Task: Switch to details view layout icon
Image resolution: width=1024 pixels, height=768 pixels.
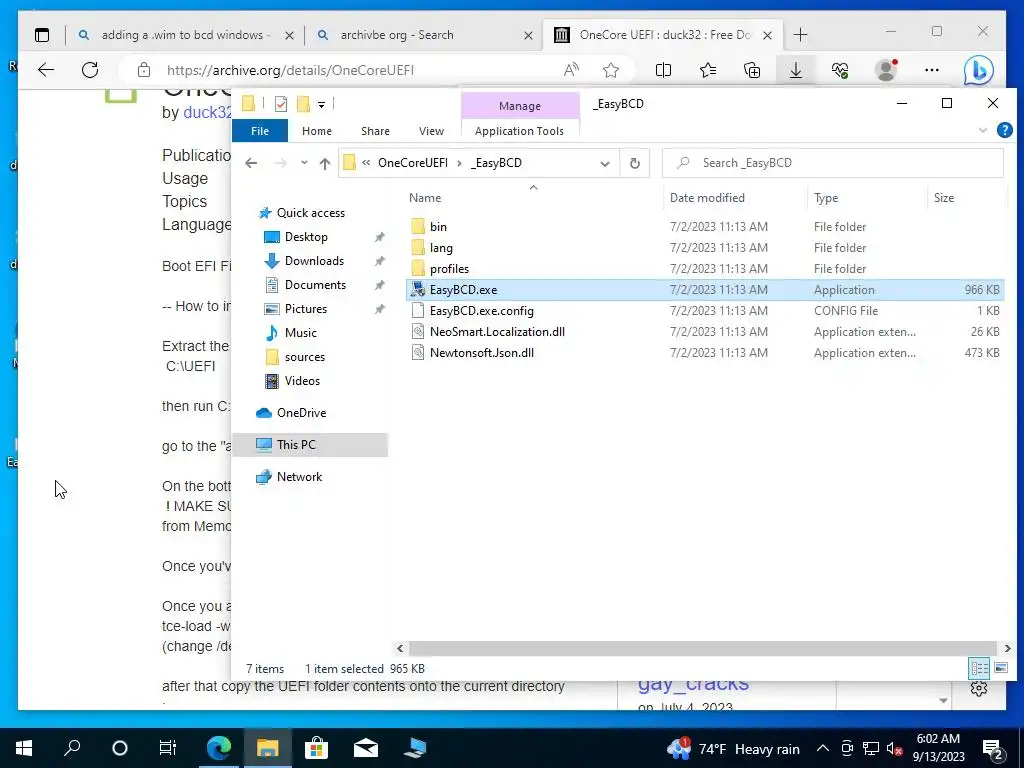Action: pos(980,668)
